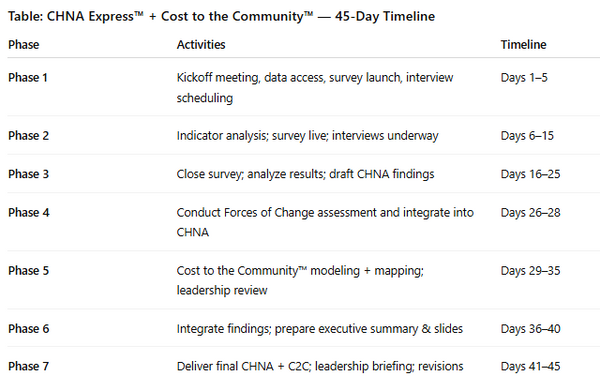Click the table title text
Screen dimensions: 600x391
click(x=222, y=16)
